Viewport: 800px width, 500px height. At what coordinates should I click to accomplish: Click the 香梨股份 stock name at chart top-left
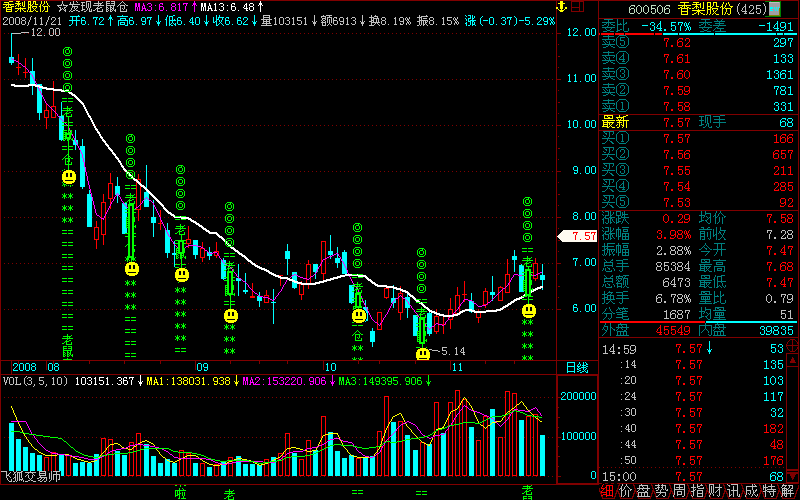[26, 7]
